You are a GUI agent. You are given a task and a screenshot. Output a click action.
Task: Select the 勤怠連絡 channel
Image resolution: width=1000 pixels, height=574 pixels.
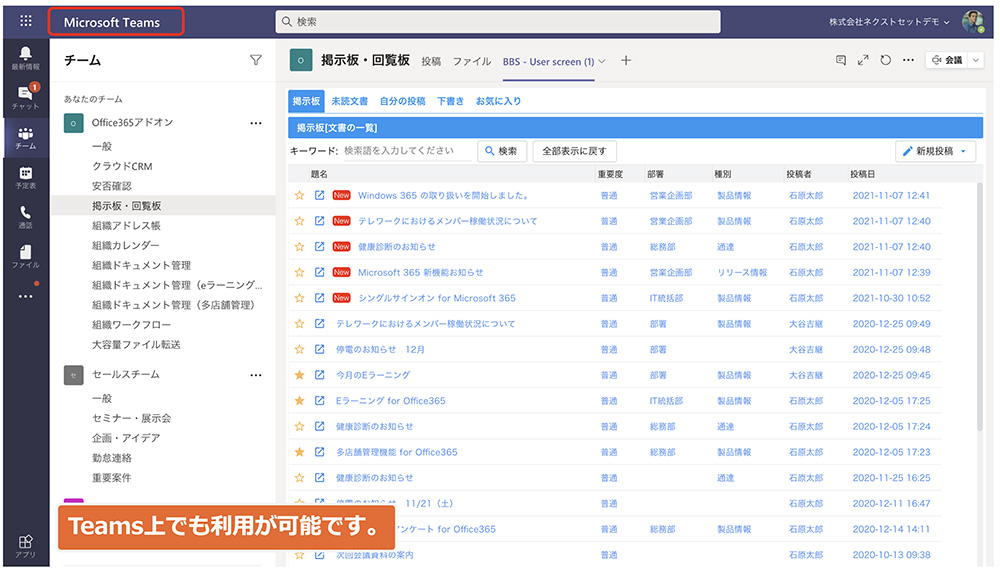pyautogui.click(x=112, y=458)
